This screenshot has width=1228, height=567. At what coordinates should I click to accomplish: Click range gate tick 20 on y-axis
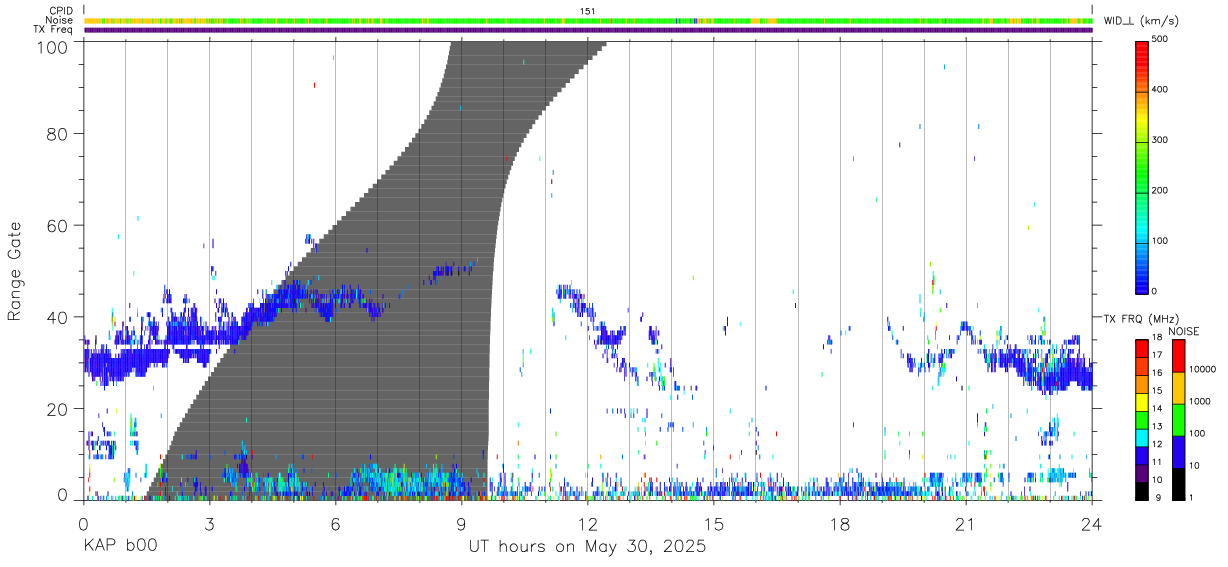(x=57, y=409)
